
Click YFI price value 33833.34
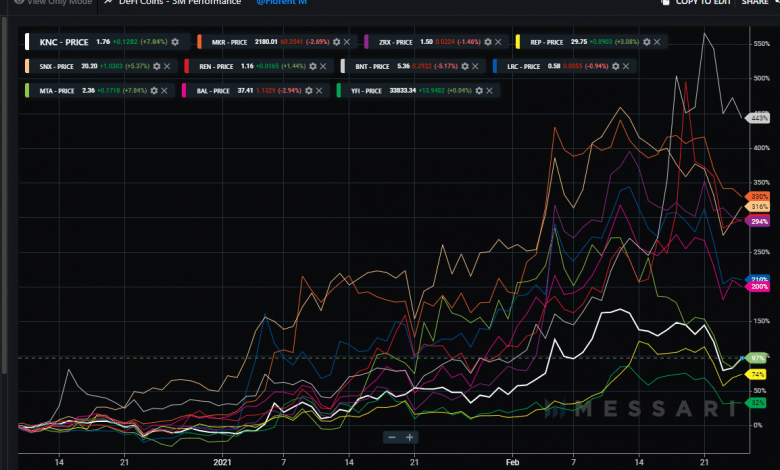[x=402, y=91]
